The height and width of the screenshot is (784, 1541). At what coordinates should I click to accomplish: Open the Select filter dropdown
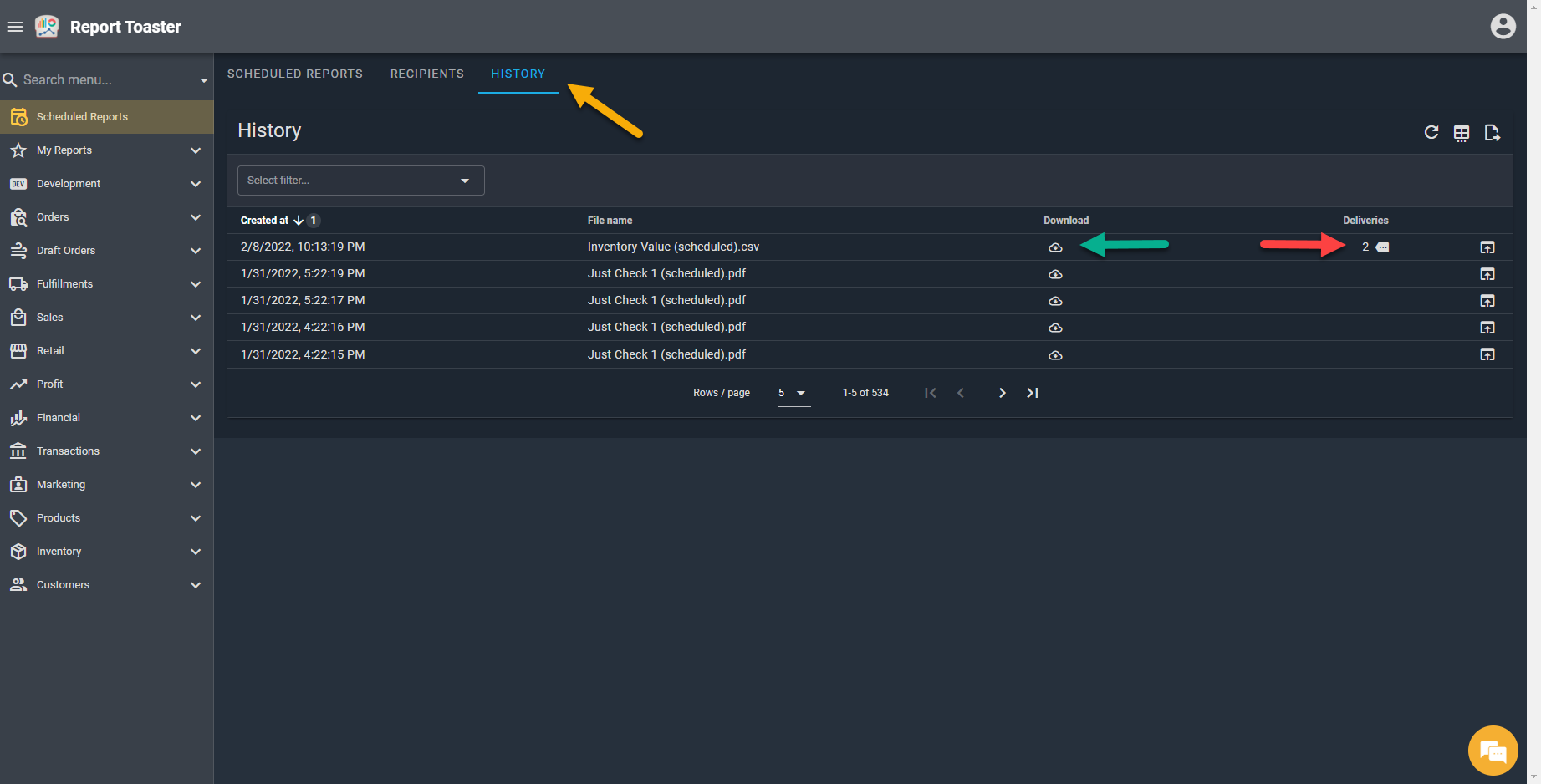click(x=360, y=181)
